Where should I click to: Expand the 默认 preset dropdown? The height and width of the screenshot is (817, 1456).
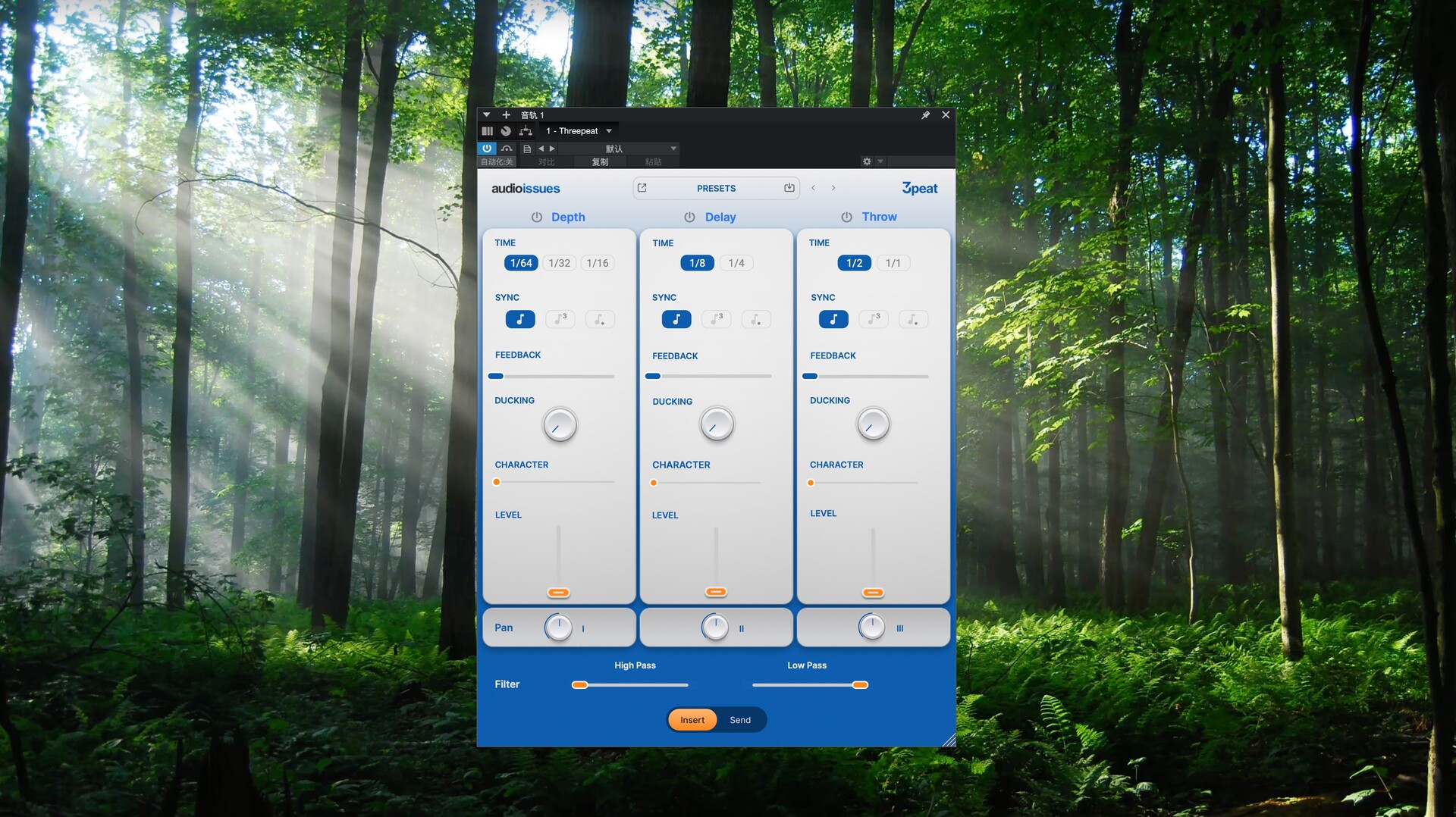tap(673, 149)
